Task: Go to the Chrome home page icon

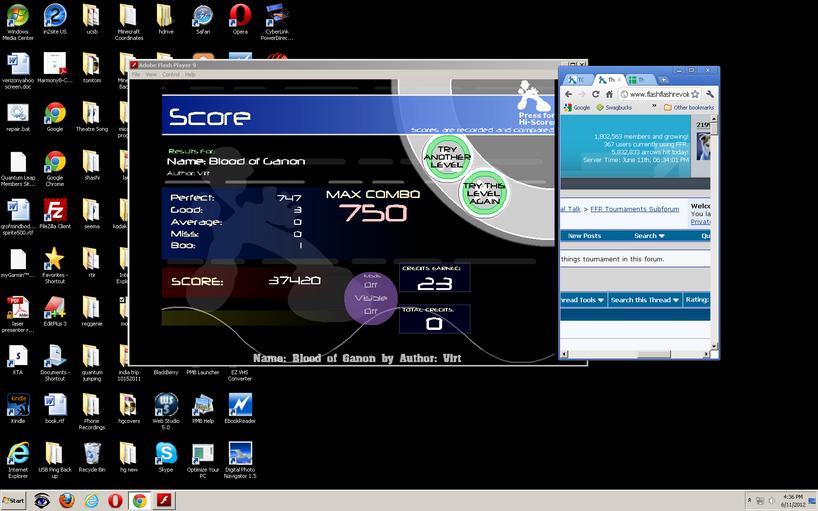Action: 609,94
